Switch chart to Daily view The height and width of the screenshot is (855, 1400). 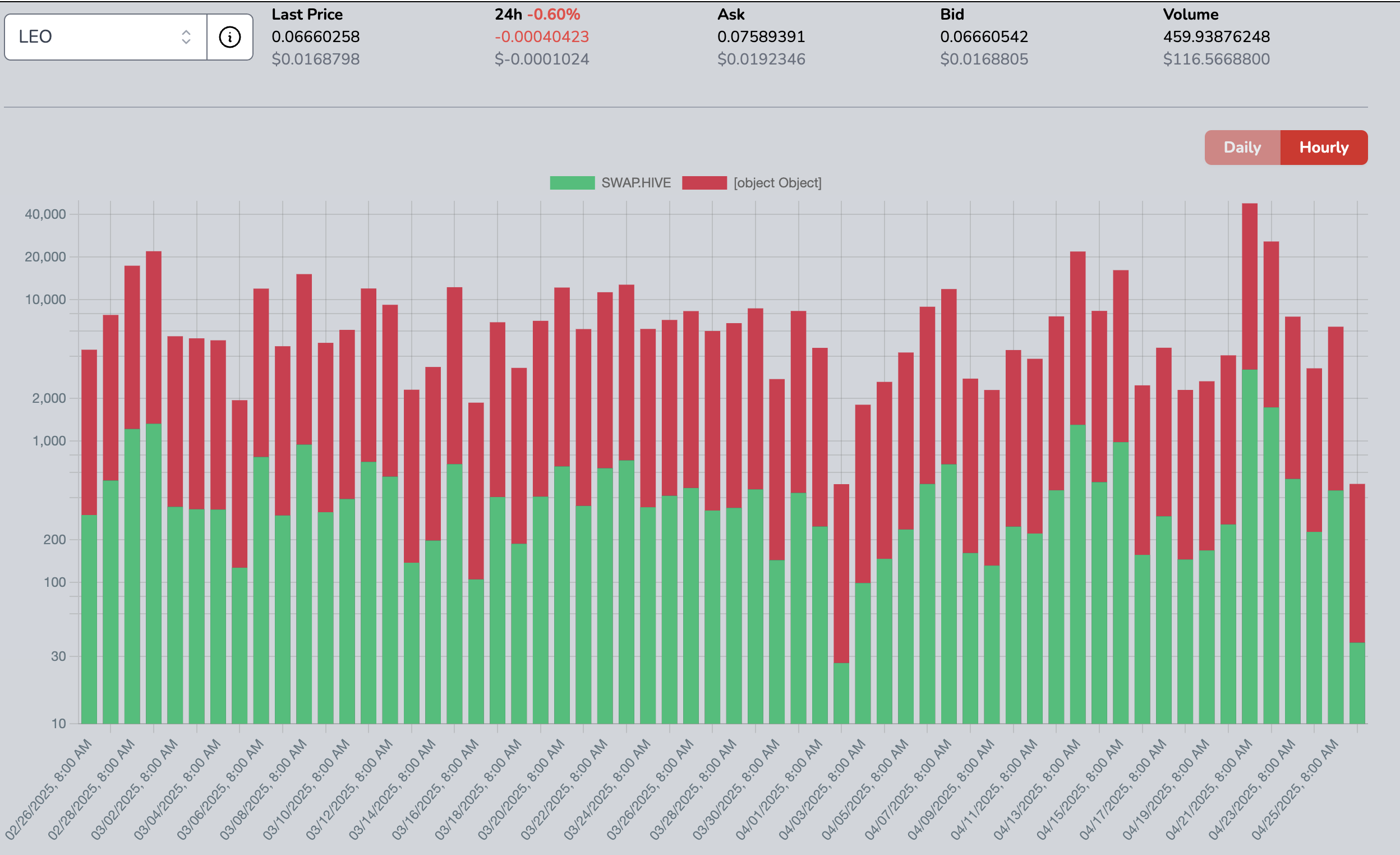coord(1242,147)
